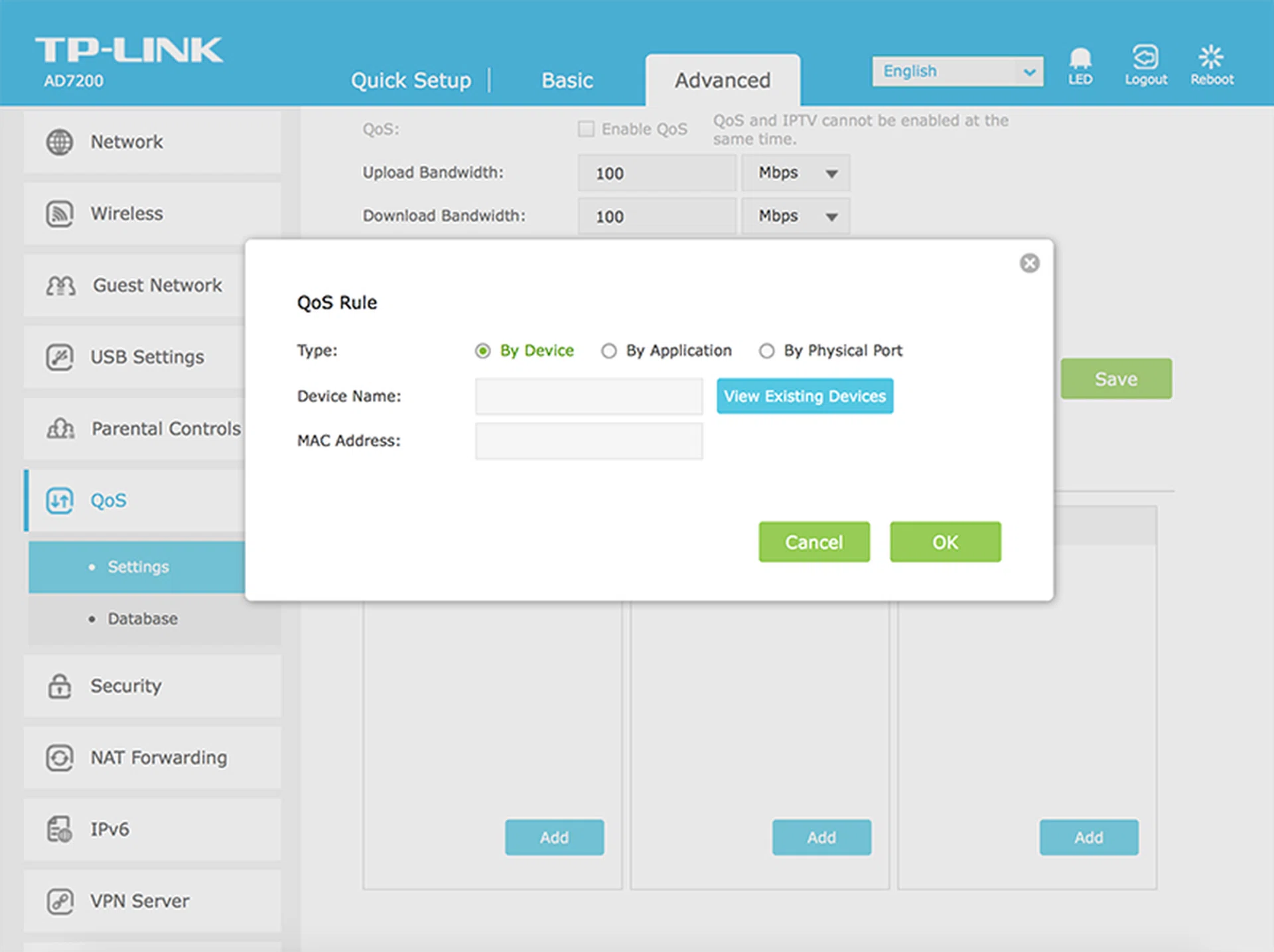Image resolution: width=1274 pixels, height=952 pixels.
Task: Click the MAC Address input field
Action: click(589, 441)
